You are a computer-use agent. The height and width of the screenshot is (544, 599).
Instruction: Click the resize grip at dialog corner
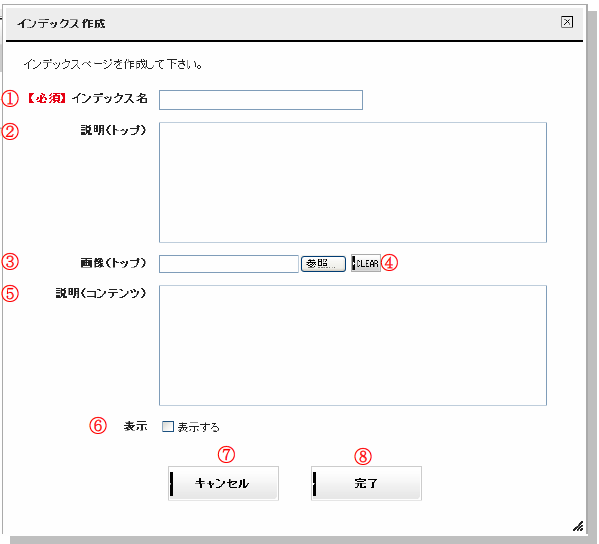coord(578,526)
